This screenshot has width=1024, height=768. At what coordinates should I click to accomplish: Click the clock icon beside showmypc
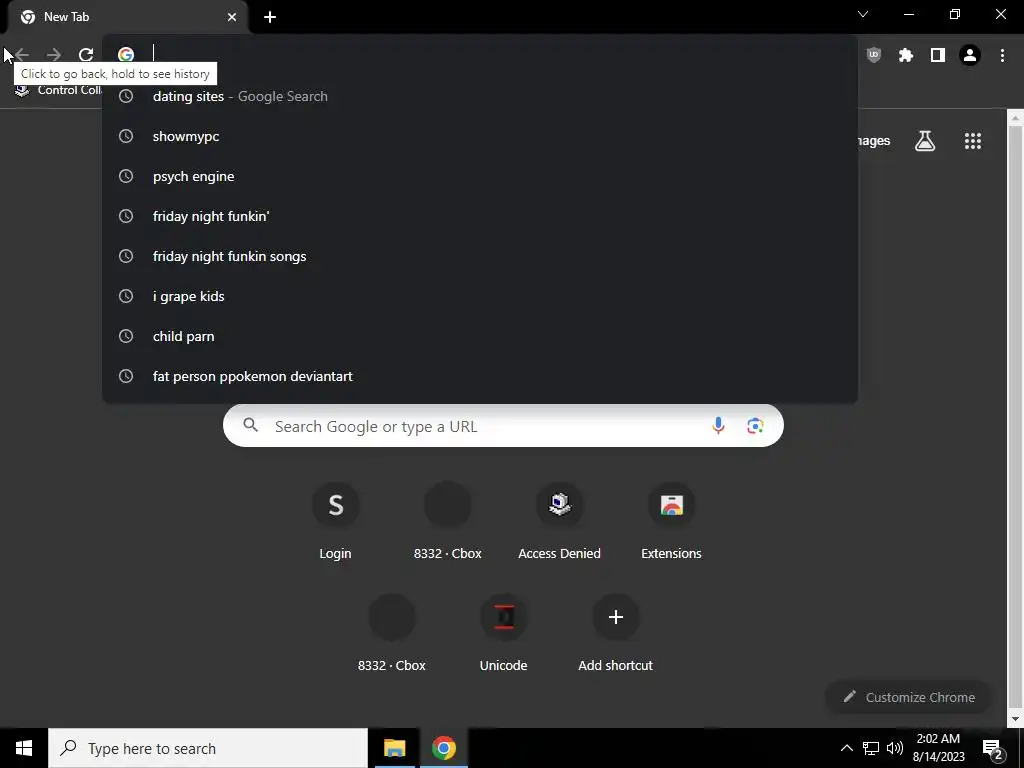(x=125, y=136)
